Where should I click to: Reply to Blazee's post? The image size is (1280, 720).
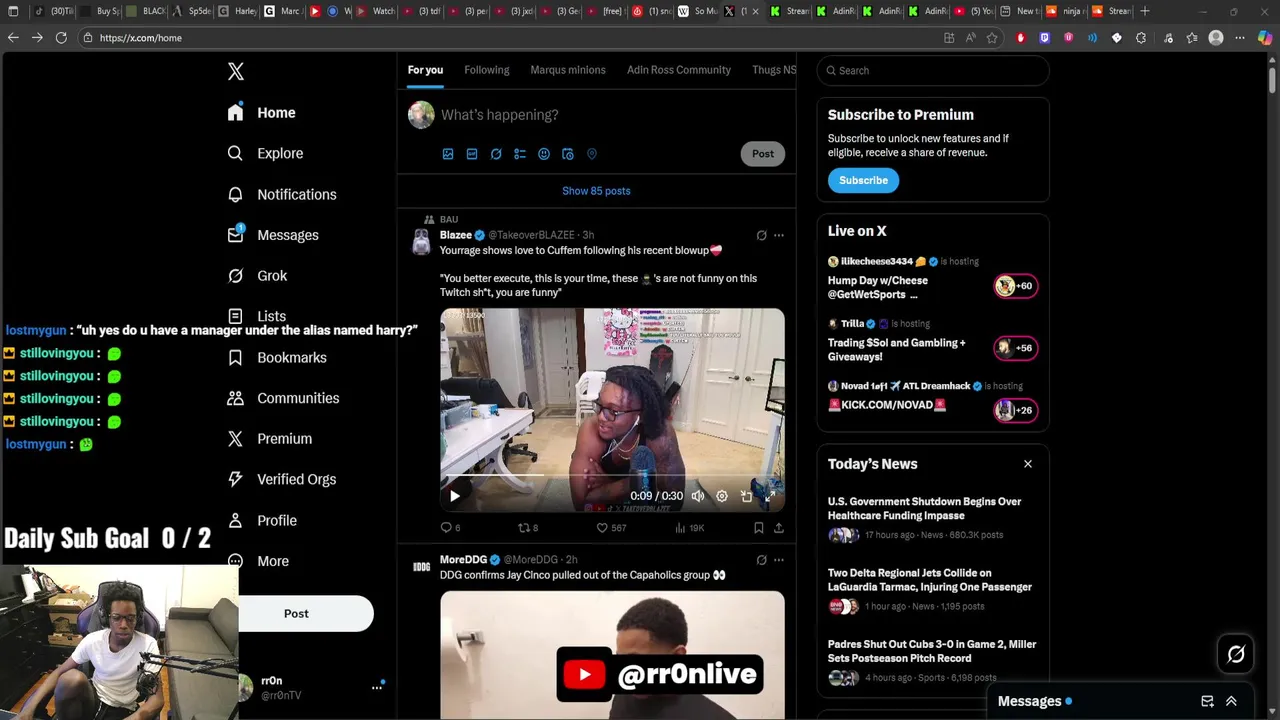(450, 528)
